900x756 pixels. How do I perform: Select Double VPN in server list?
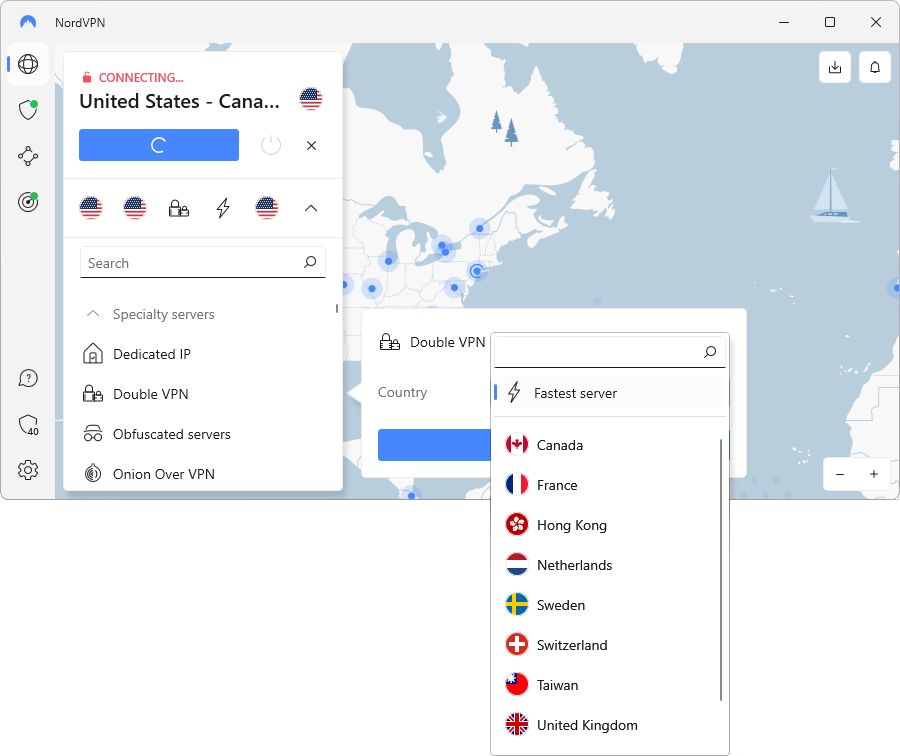[x=203, y=394]
